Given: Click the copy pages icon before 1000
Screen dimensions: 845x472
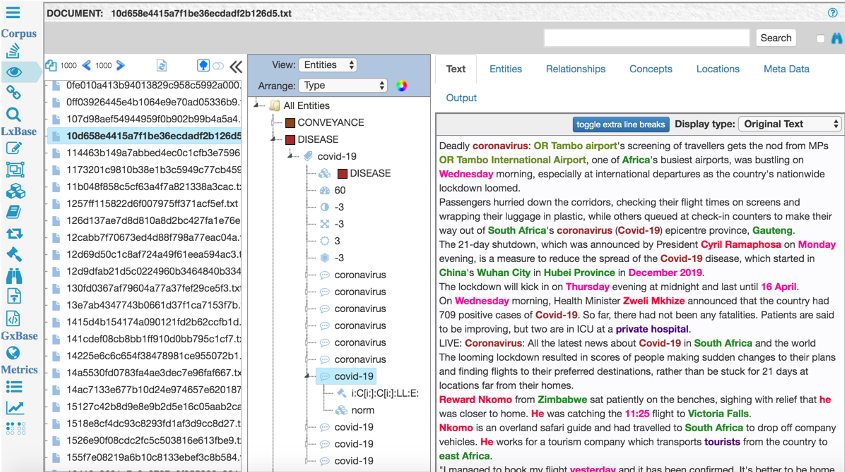Looking at the screenshot, I should [x=51, y=65].
